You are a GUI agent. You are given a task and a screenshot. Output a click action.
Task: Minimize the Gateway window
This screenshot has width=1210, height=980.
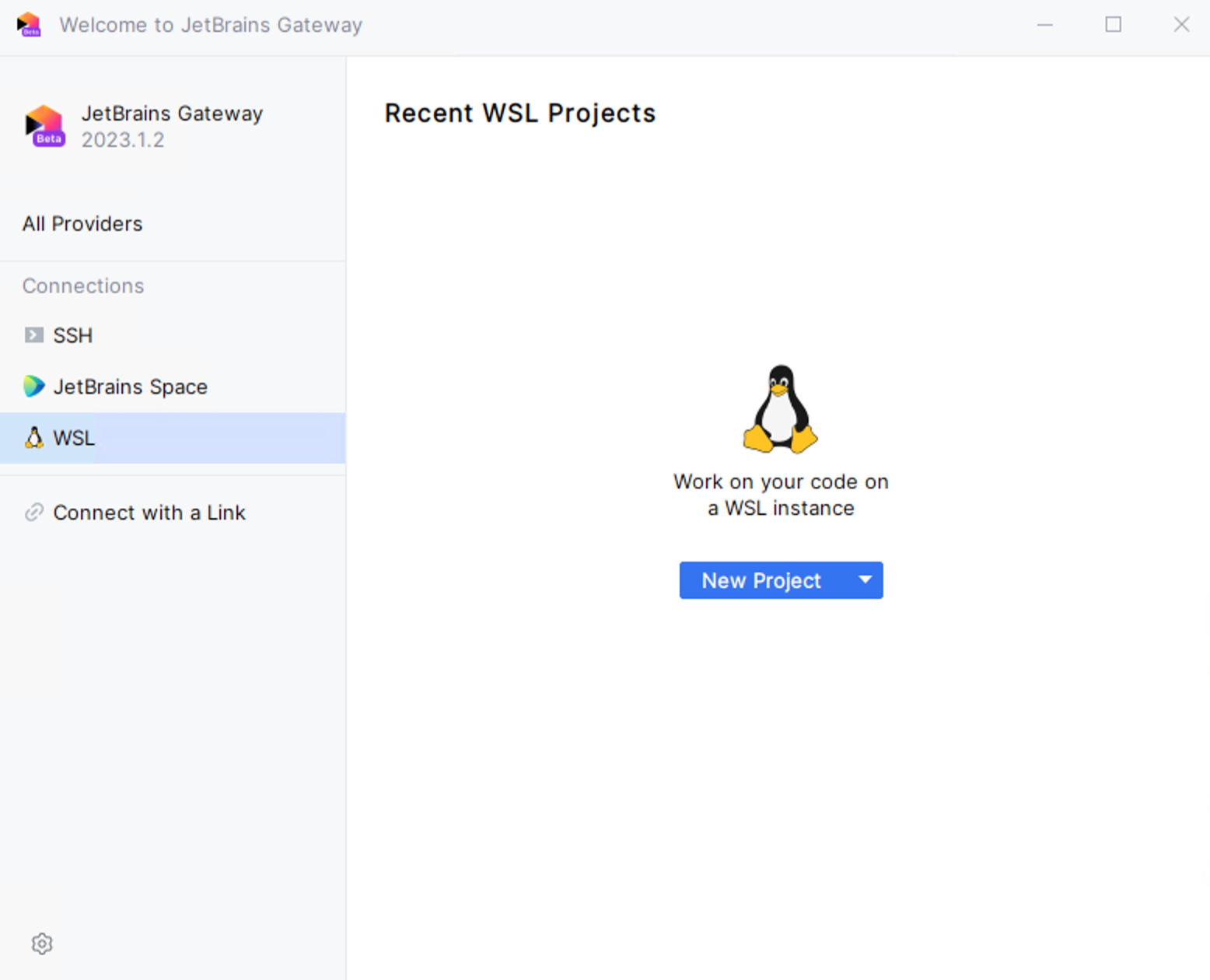1045,25
